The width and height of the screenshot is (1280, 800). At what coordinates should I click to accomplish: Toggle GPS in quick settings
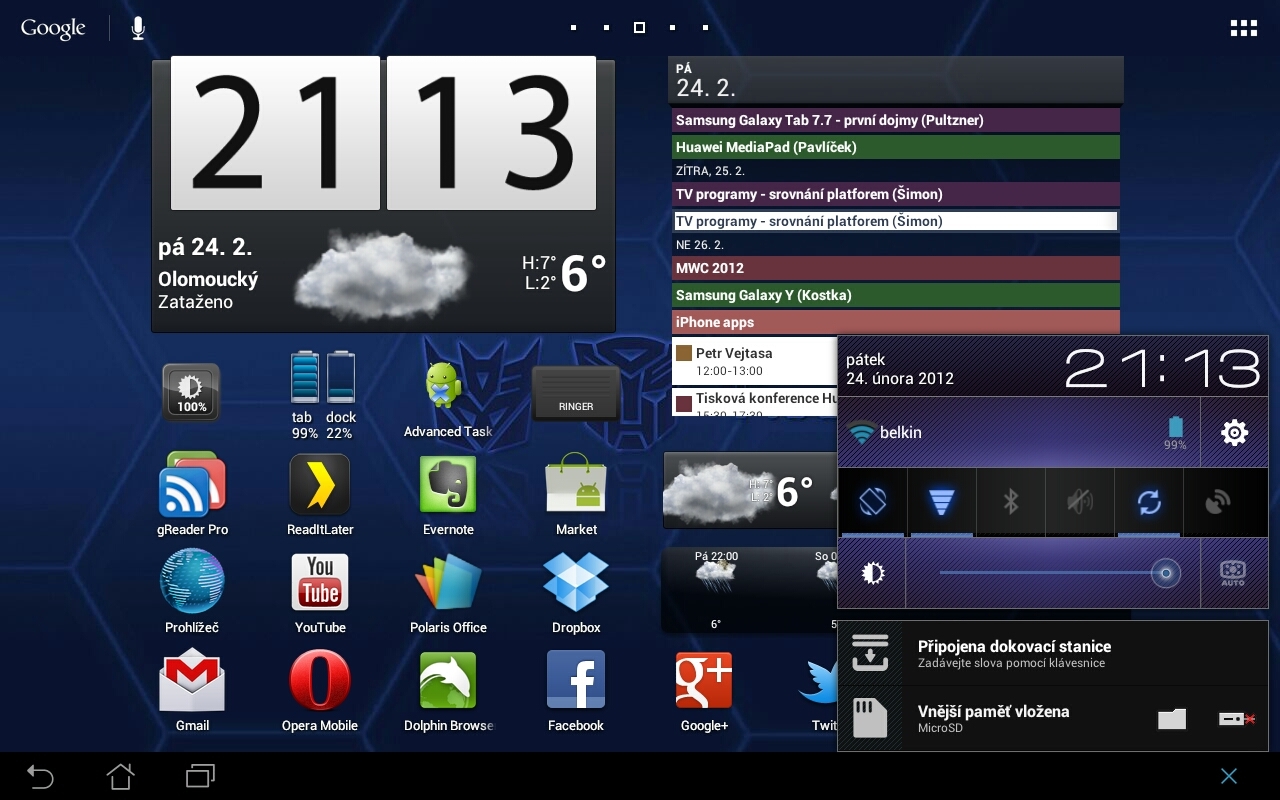pos(1218,502)
